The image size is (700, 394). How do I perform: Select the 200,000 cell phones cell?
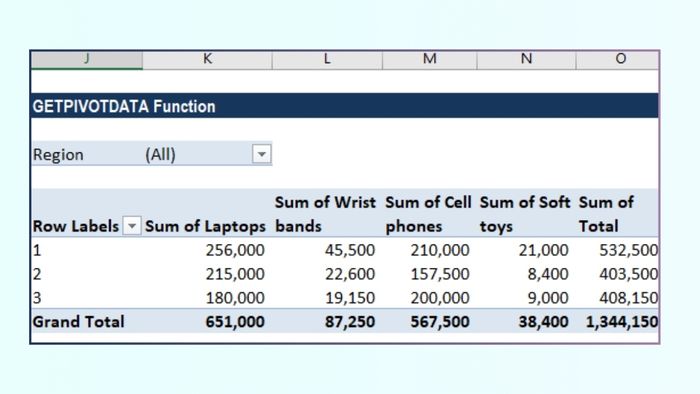pos(429,297)
